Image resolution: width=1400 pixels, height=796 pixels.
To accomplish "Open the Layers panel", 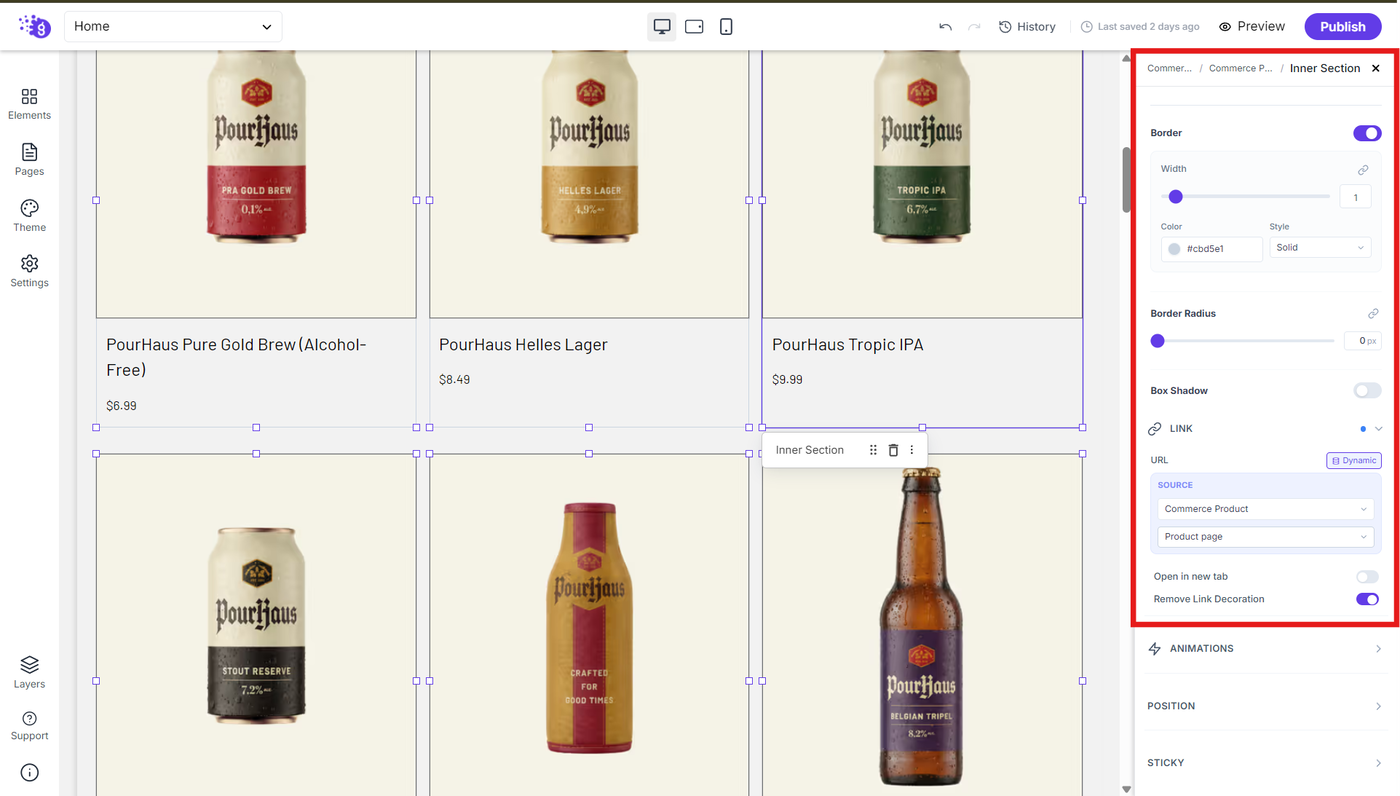I will click(x=29, y=672).
